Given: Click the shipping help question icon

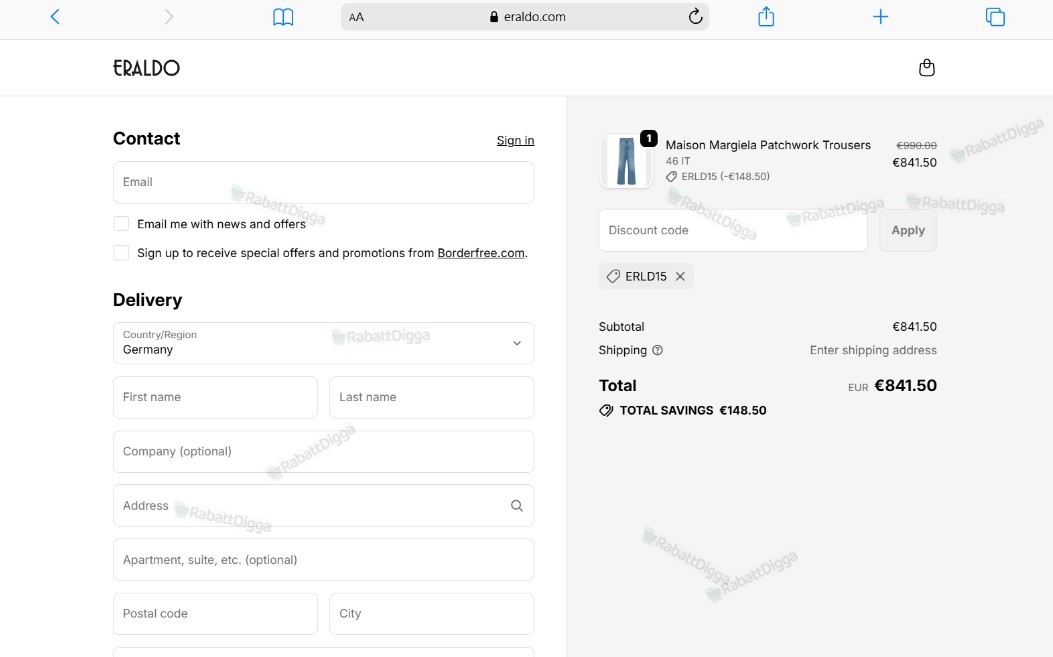Looking at the screenshot, I should tap(657, 350).
